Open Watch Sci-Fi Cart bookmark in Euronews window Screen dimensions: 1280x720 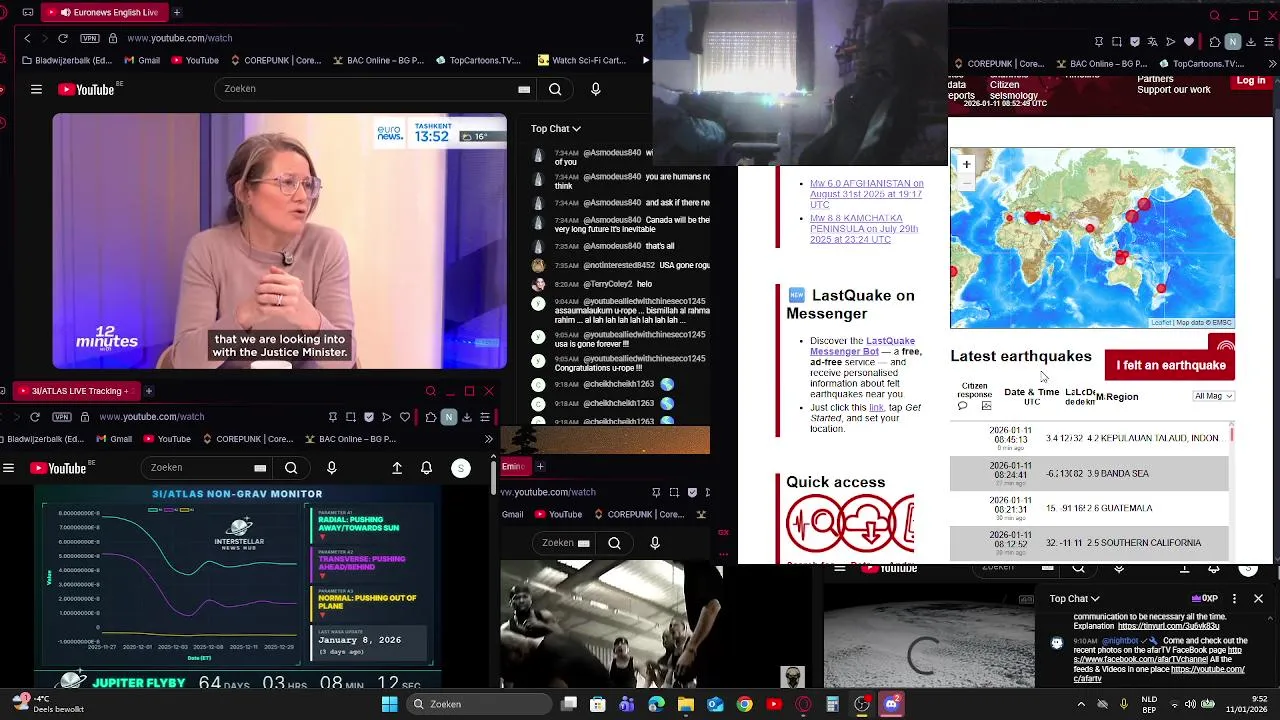(x=581, y=60)
